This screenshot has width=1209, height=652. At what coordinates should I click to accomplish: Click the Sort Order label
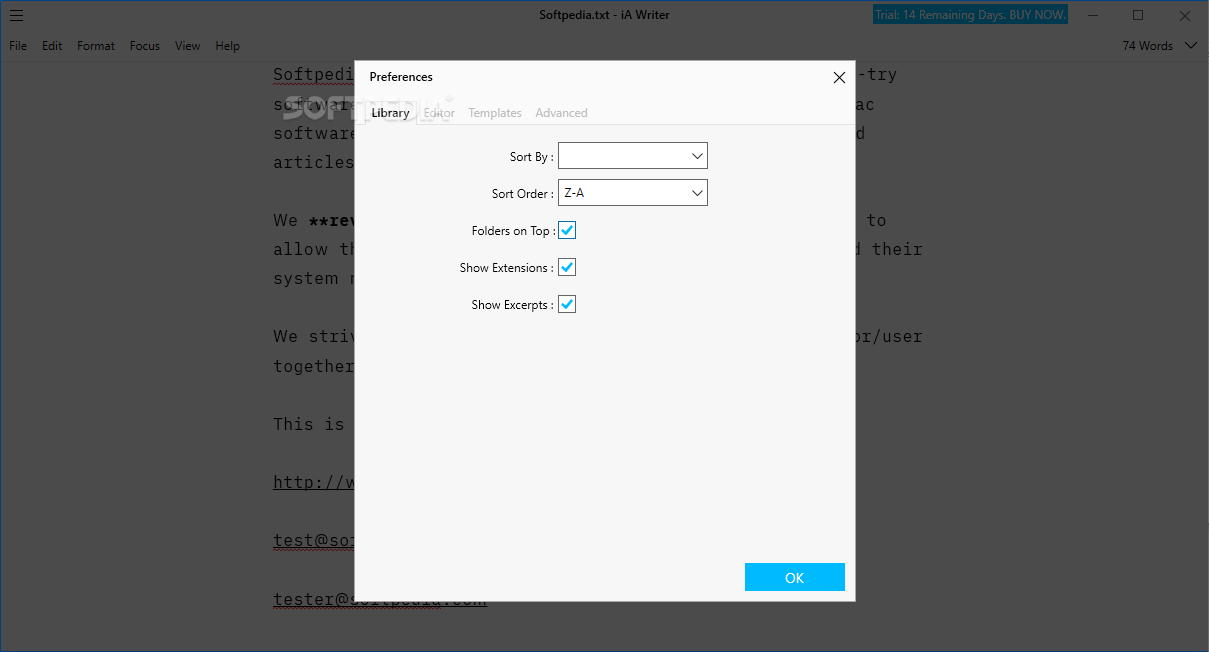(522, 194)
